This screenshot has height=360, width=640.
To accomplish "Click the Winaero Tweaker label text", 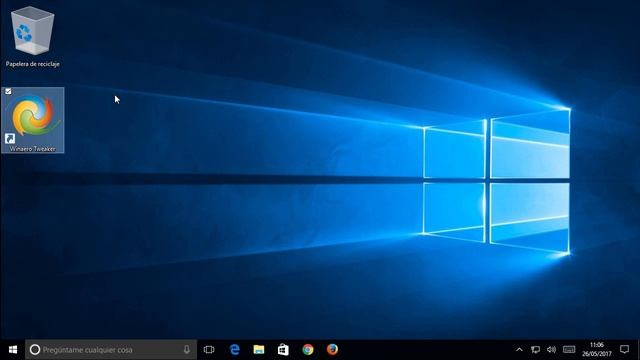I will (x=33, y=149).
